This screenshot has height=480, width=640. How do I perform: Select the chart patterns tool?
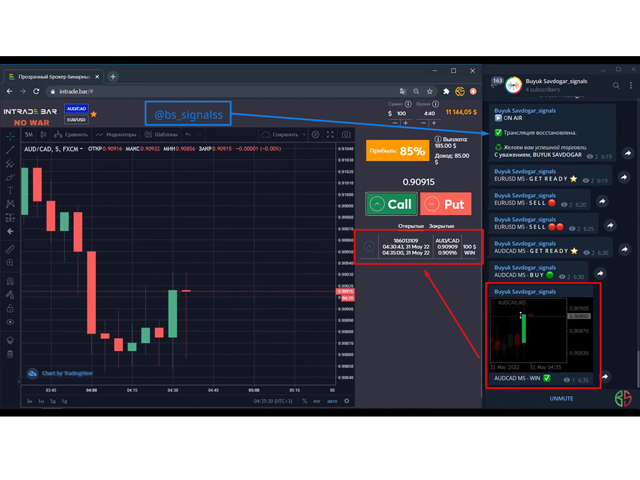[10, 204]
